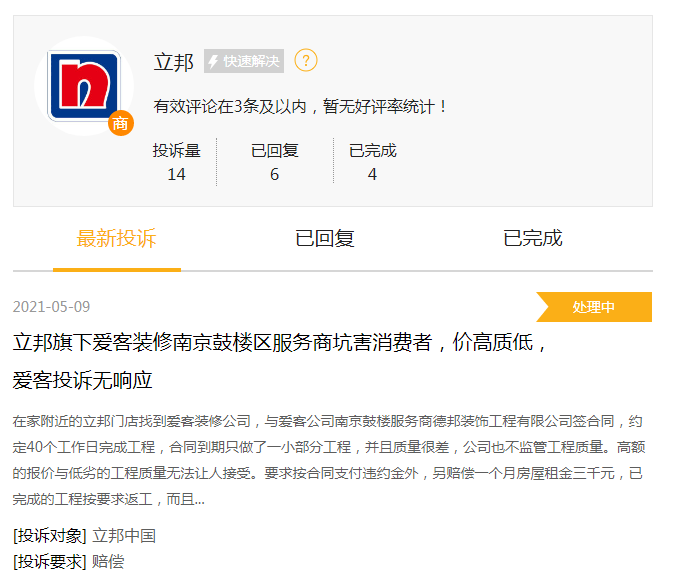Viewport: 674px width, 587px height.
Task: Open the complaint summary starting 在家附近的立邦门店
Action: (329, 460)
